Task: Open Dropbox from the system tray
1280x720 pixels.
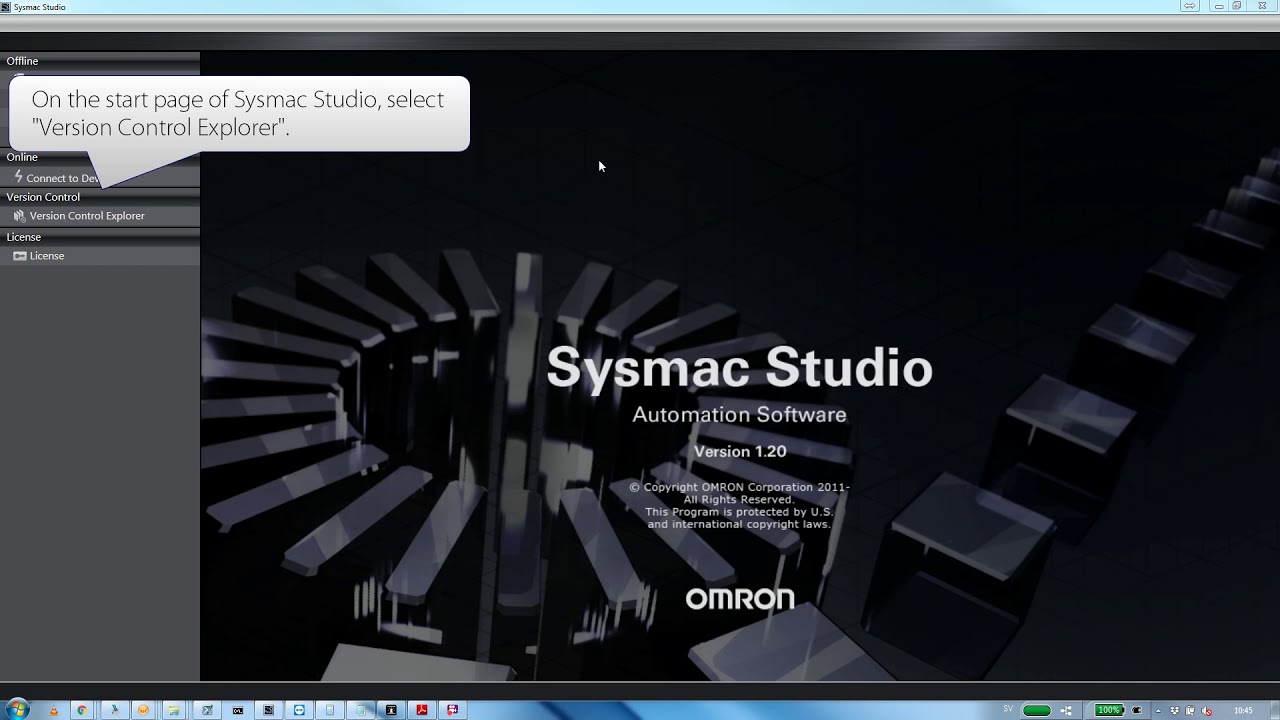Action: pyautogui.click(x=1174, y=710)
